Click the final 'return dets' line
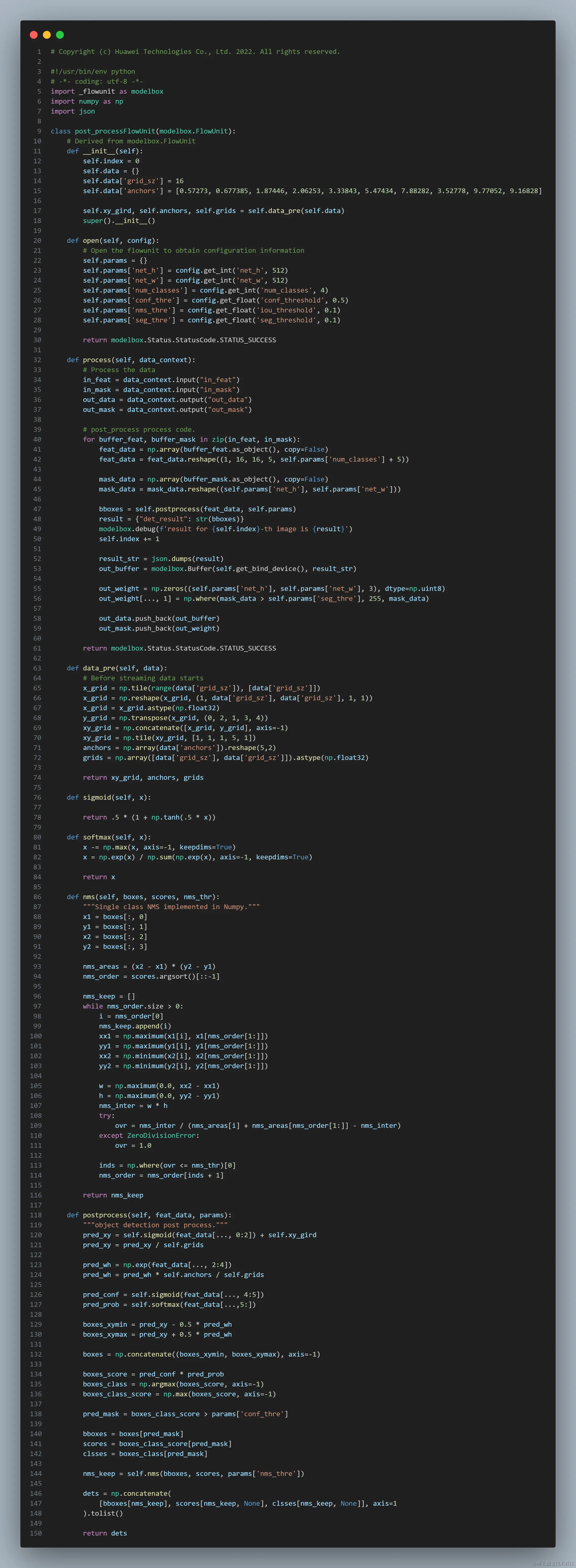This screenshot has height=1568, width=576. pyautogui.click(x=105, y=1533)
